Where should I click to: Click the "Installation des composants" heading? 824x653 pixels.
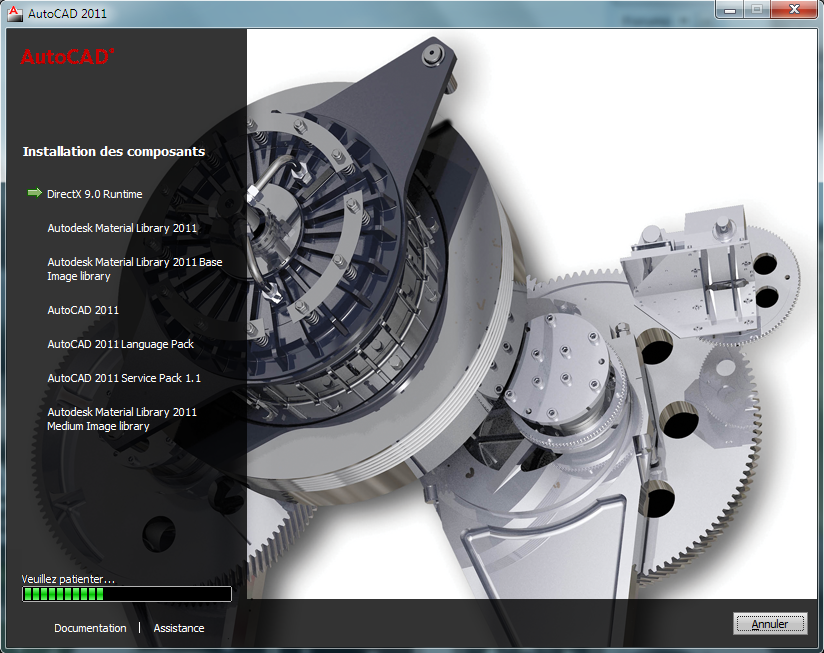(x=114, y=152)
